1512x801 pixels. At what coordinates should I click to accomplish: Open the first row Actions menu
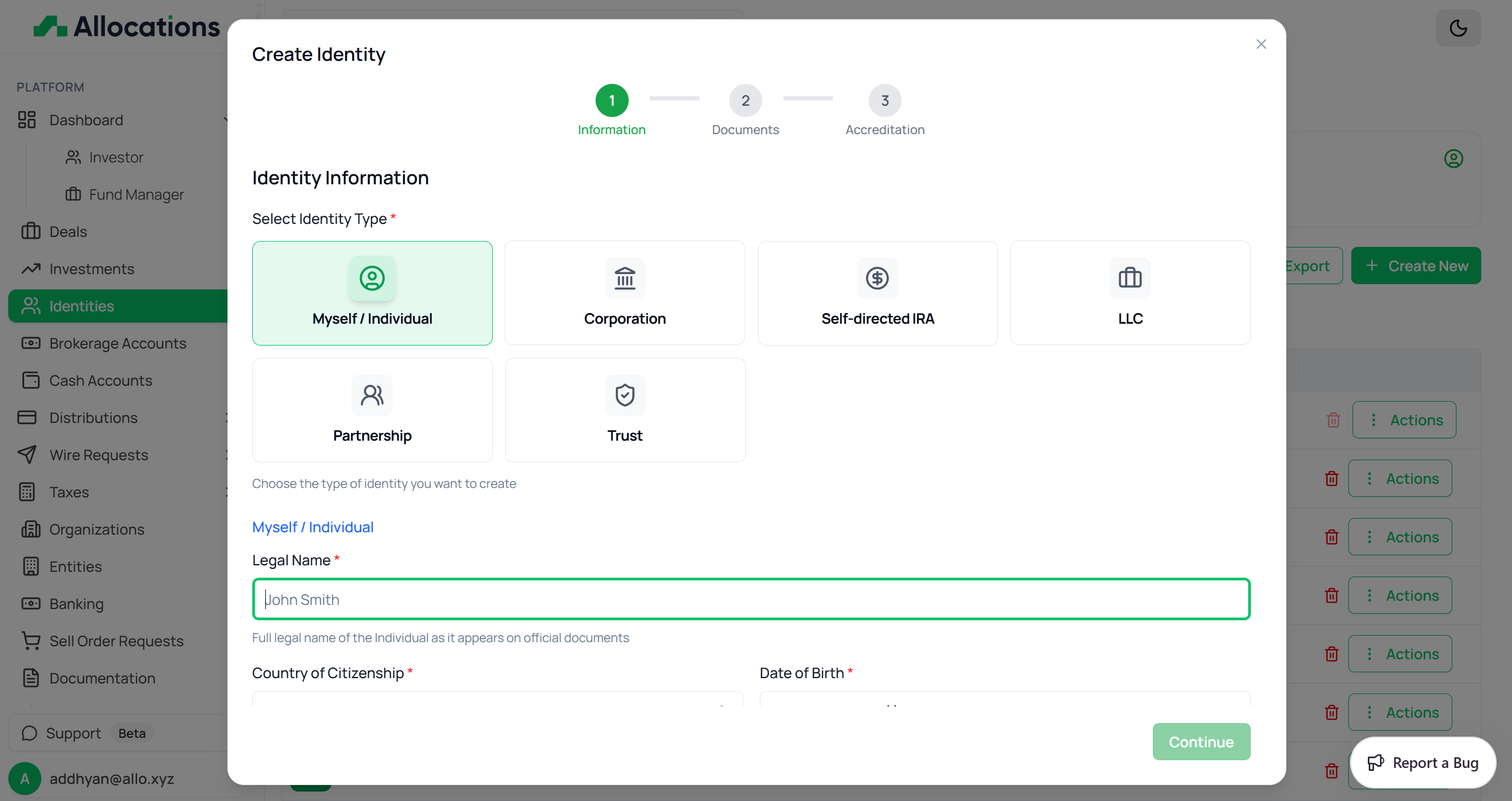point(1404,420)
